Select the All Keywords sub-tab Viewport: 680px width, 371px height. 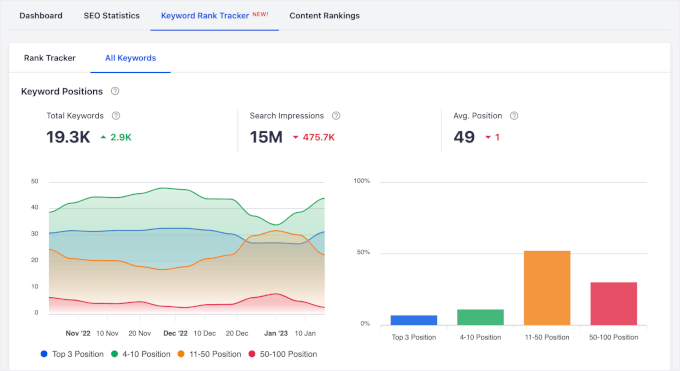pyautogui.click(x=131, y=58)
